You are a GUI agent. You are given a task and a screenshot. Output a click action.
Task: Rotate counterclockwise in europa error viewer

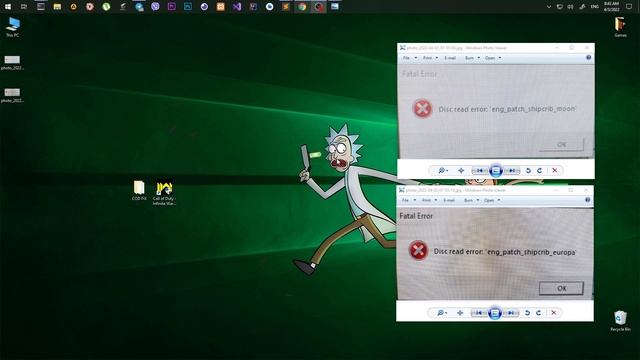527,313
